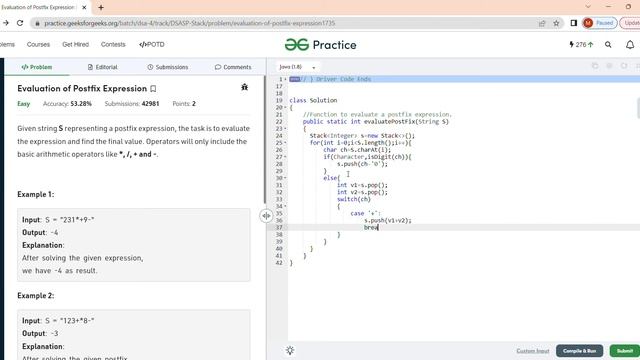Bookmark this page with the star icon
The height and width of the screenshot is (360, 640).
coord(556,23)
